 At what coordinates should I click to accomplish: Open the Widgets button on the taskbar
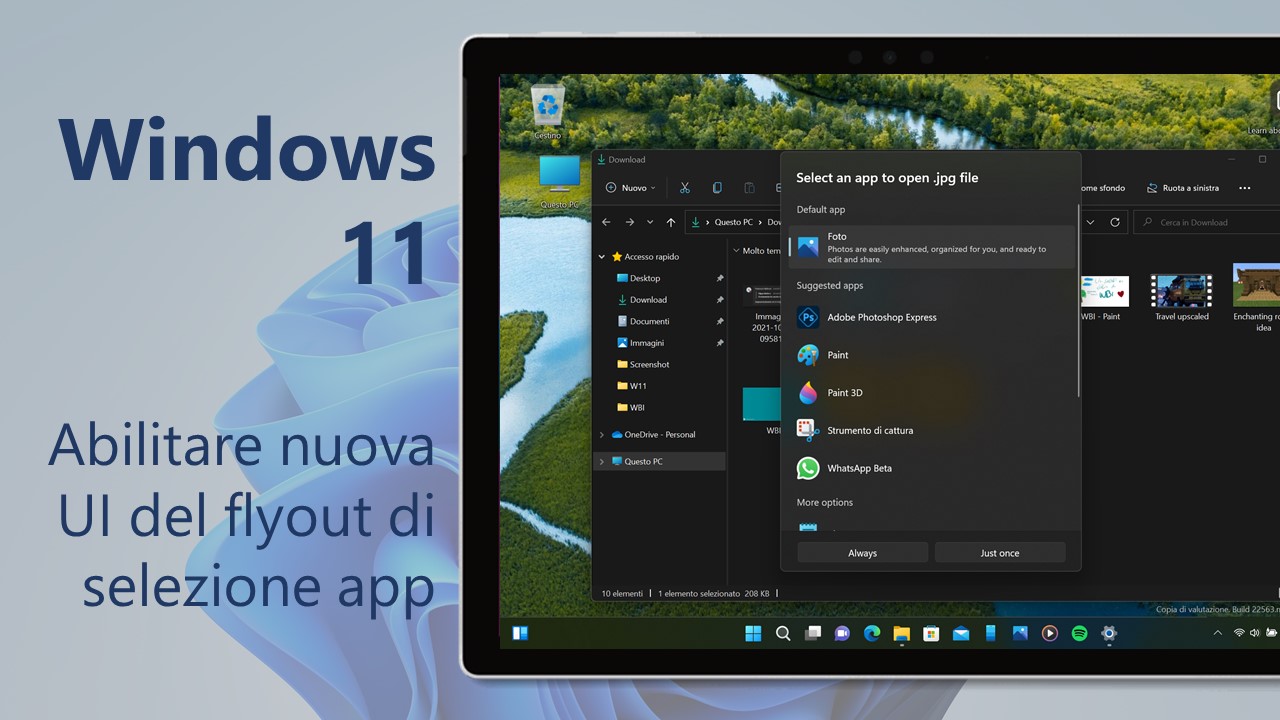520,633
